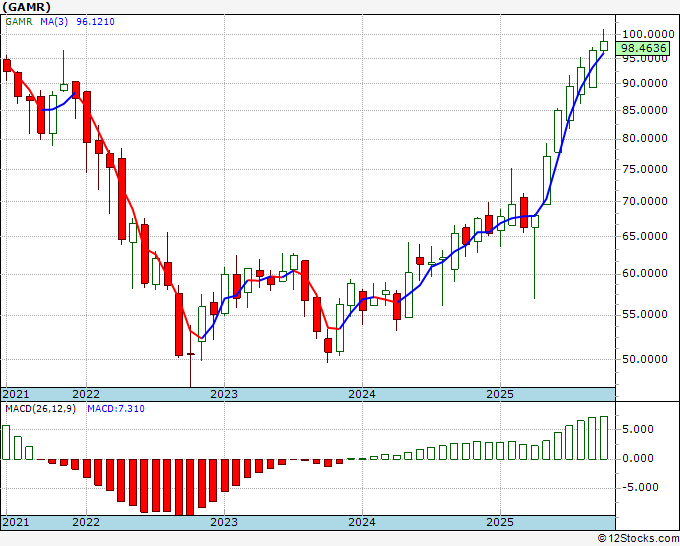Click the last green MACD histogram bar
This screenshot has height=546, width=680.
(x=604, y=438)
